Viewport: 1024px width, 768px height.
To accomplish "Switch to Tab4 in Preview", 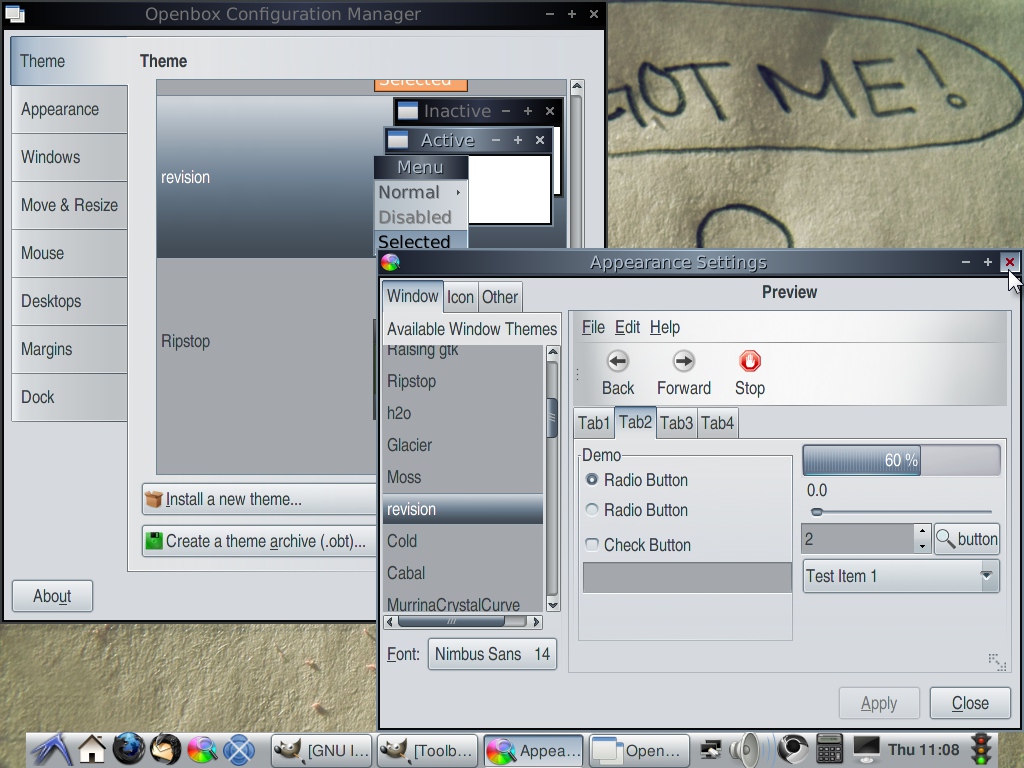I will (x=717, y=423).
